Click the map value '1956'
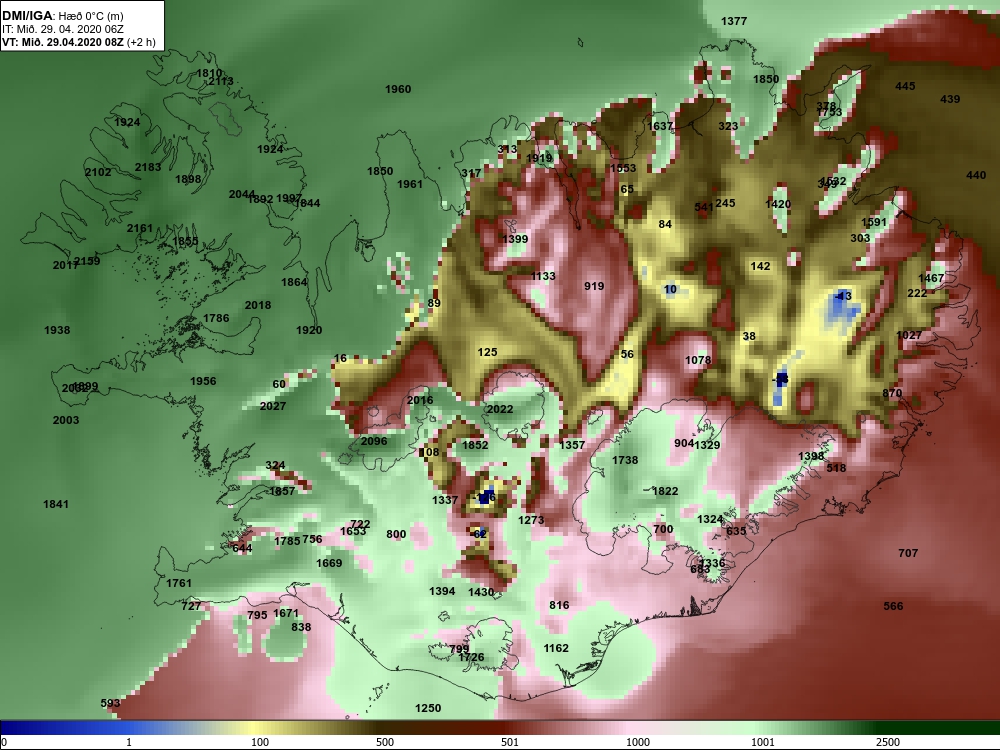The width and height of the screenshot is (1000, 750). (x=203, y=381)
